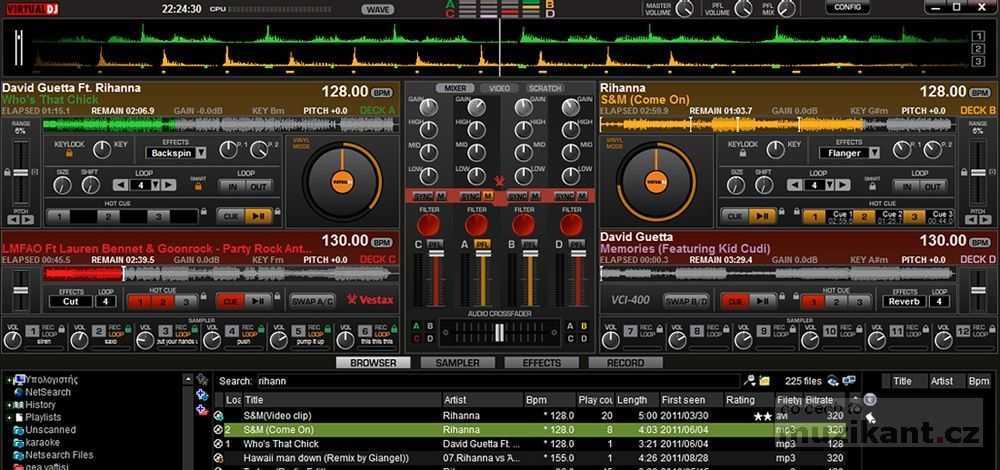
Task: Switch to the EFFECTS tab
Action: point(541,363)
